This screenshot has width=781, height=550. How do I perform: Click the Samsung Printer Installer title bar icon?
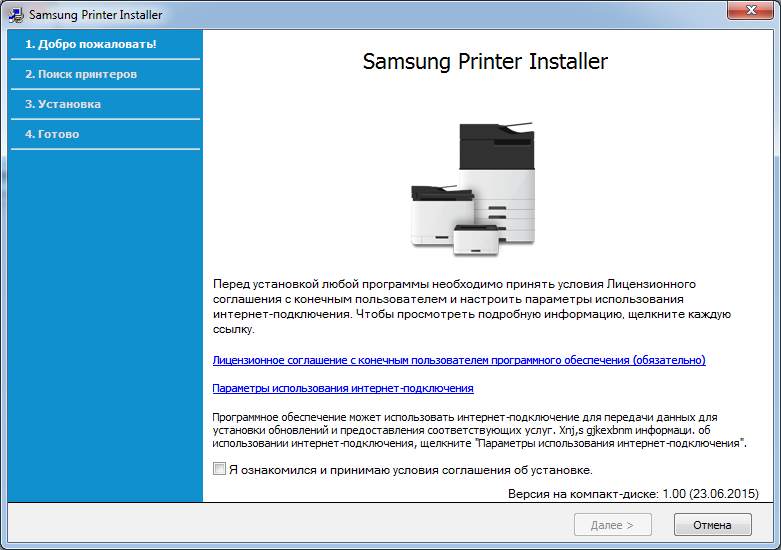click(16, 15)
